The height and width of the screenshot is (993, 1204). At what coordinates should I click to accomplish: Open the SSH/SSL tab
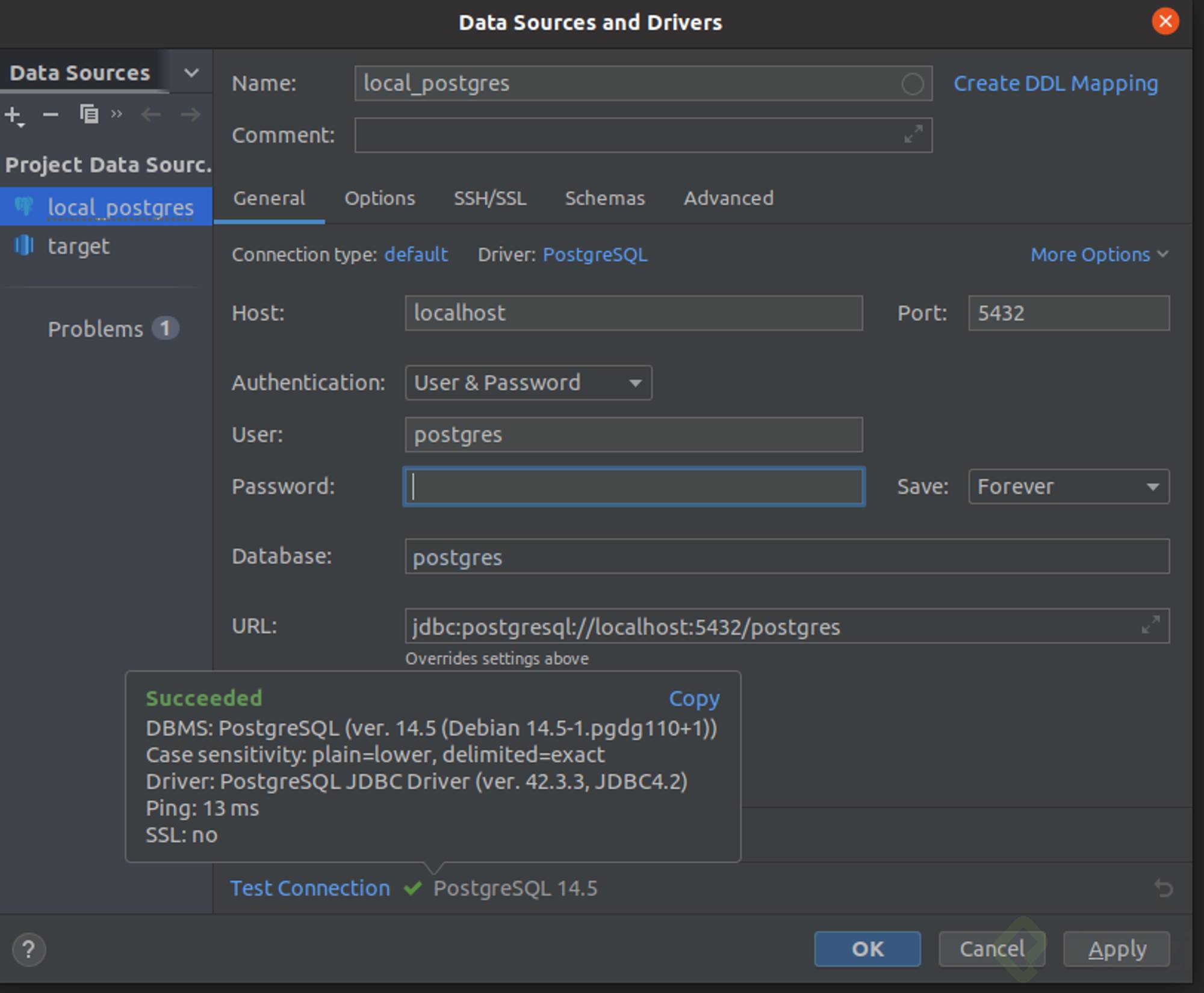[x=490, y=198]
